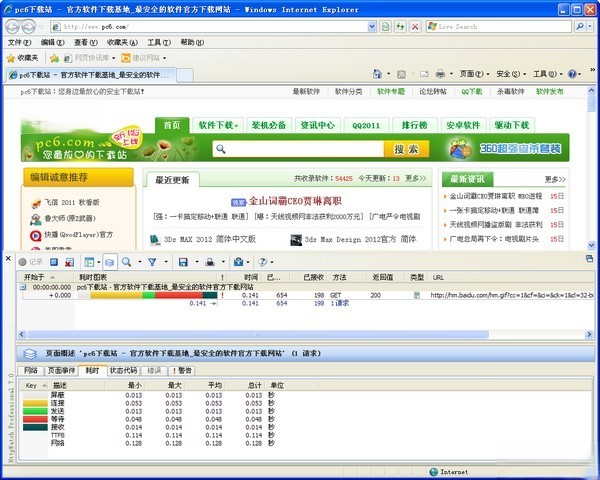This screenshot has width=600, height=480.
Task: Click the IE Read mail icon
Action: click(424, 74)
